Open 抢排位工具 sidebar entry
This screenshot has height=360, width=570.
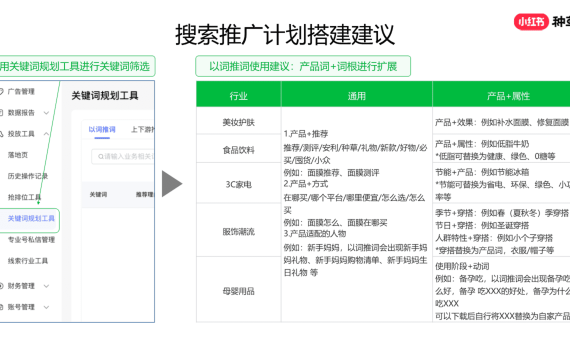[24, 197]
